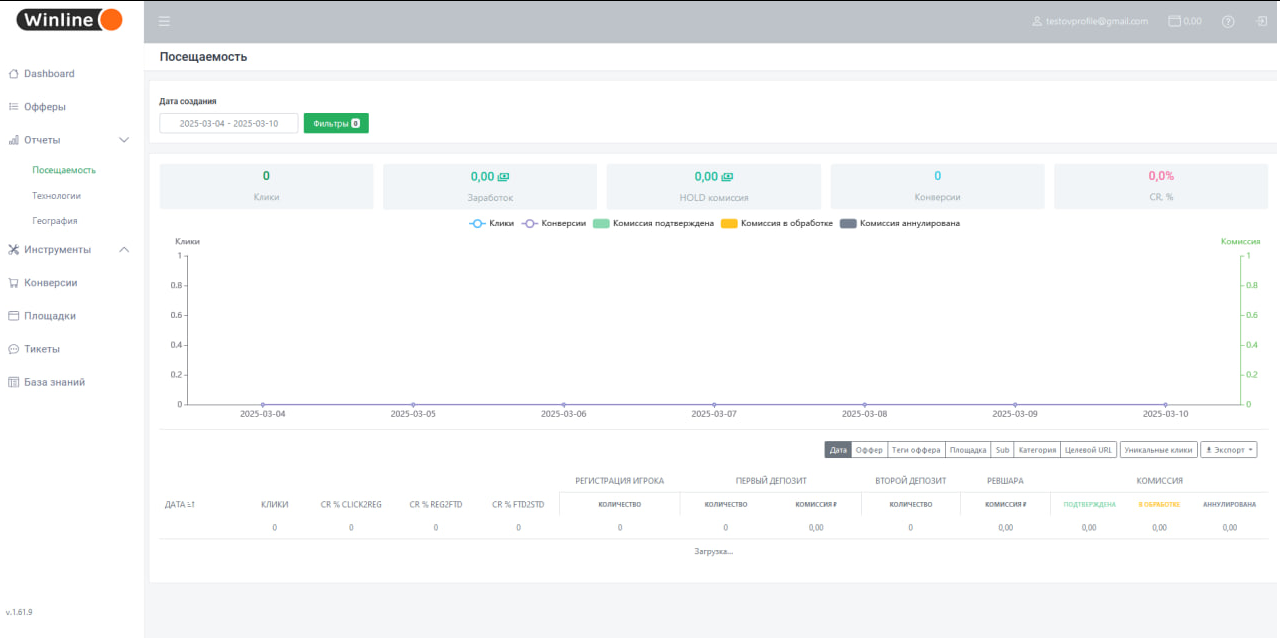Open Dashboard from the sidebar
Screen dimensions: 1280x638
coord(49,74)
